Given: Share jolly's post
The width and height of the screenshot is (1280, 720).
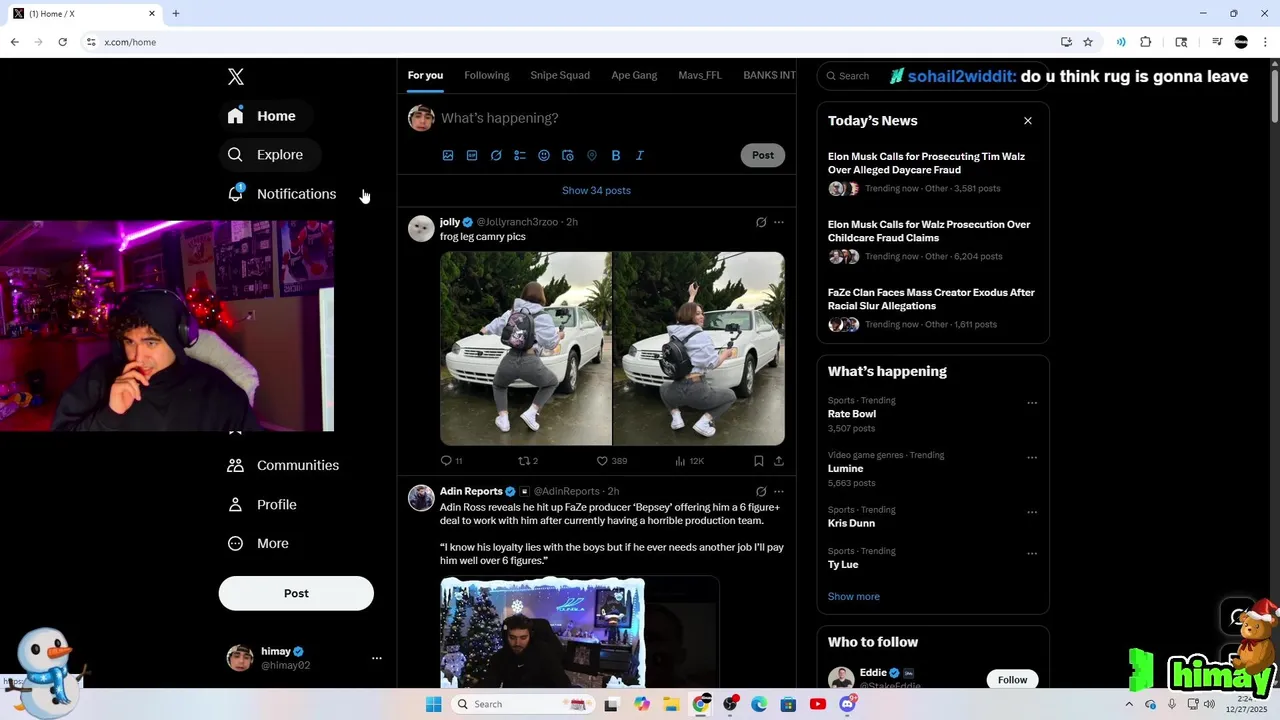Looking at the screenshot, I should coord(779,461).
